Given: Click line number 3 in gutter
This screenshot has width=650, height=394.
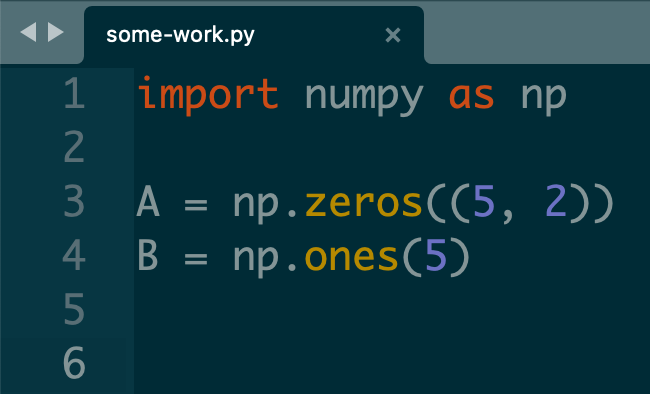Looking at the screenshot, I should [75, 201].
